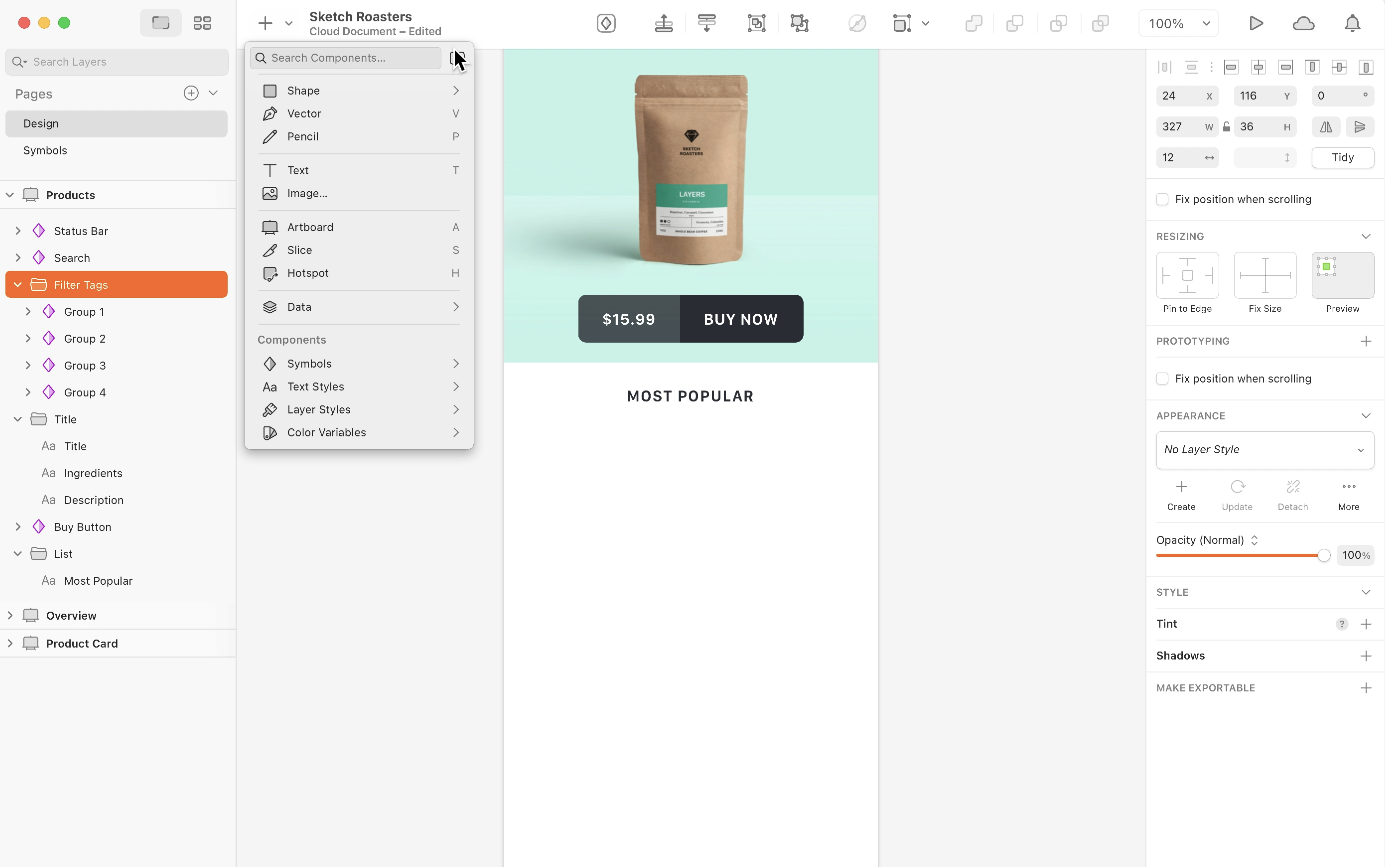Viewport: 1385px width, 867px height.
Task: Open the Color Variables submenu
Action: point(360,433)
